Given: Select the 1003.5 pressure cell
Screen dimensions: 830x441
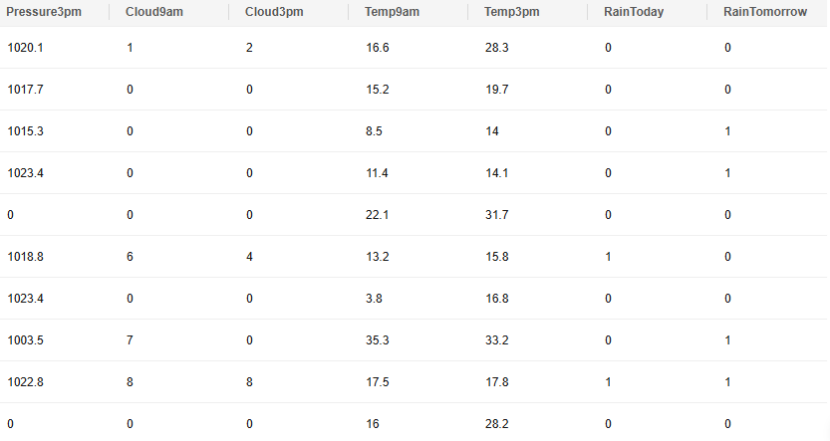Looking at the screenshot, I should (25, 341).
